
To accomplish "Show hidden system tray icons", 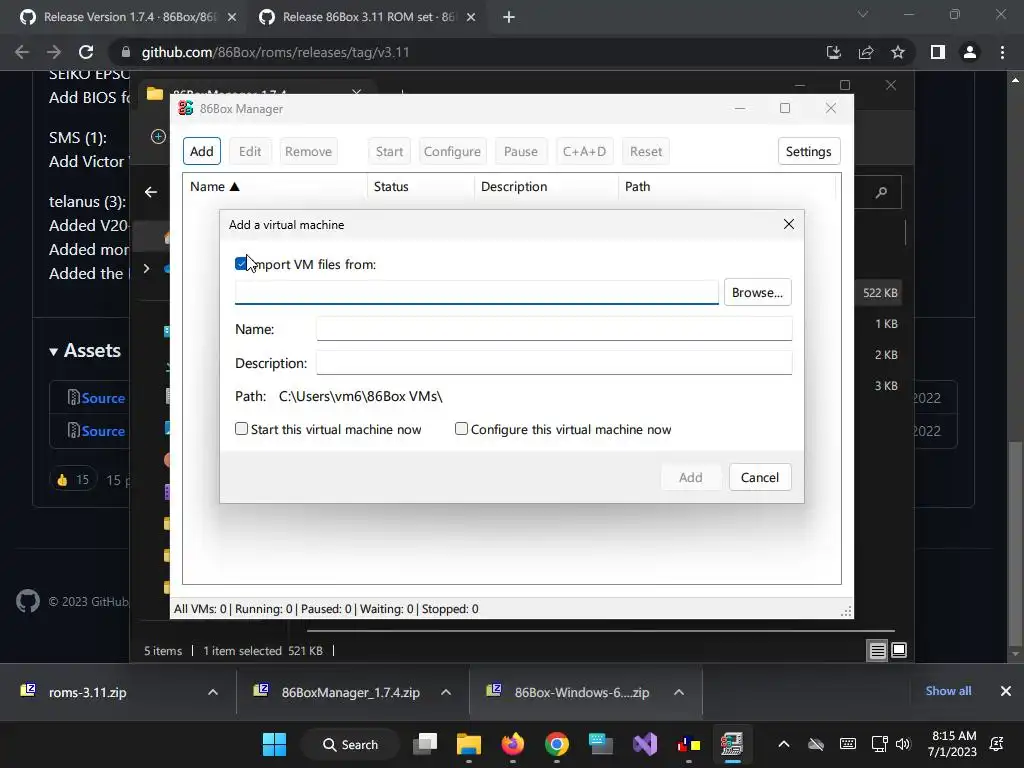I will (784, 744).
